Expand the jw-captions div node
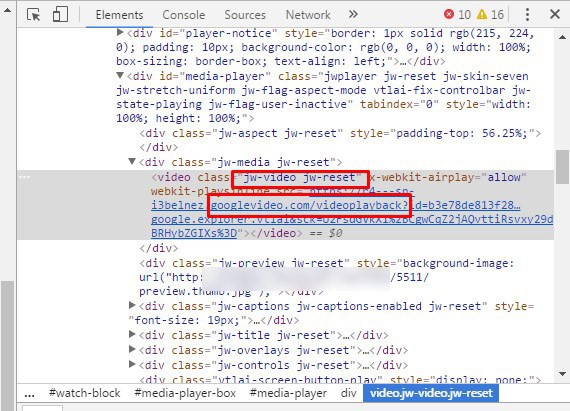The height and width of the screenshot is (411, 570). [132, 305]
